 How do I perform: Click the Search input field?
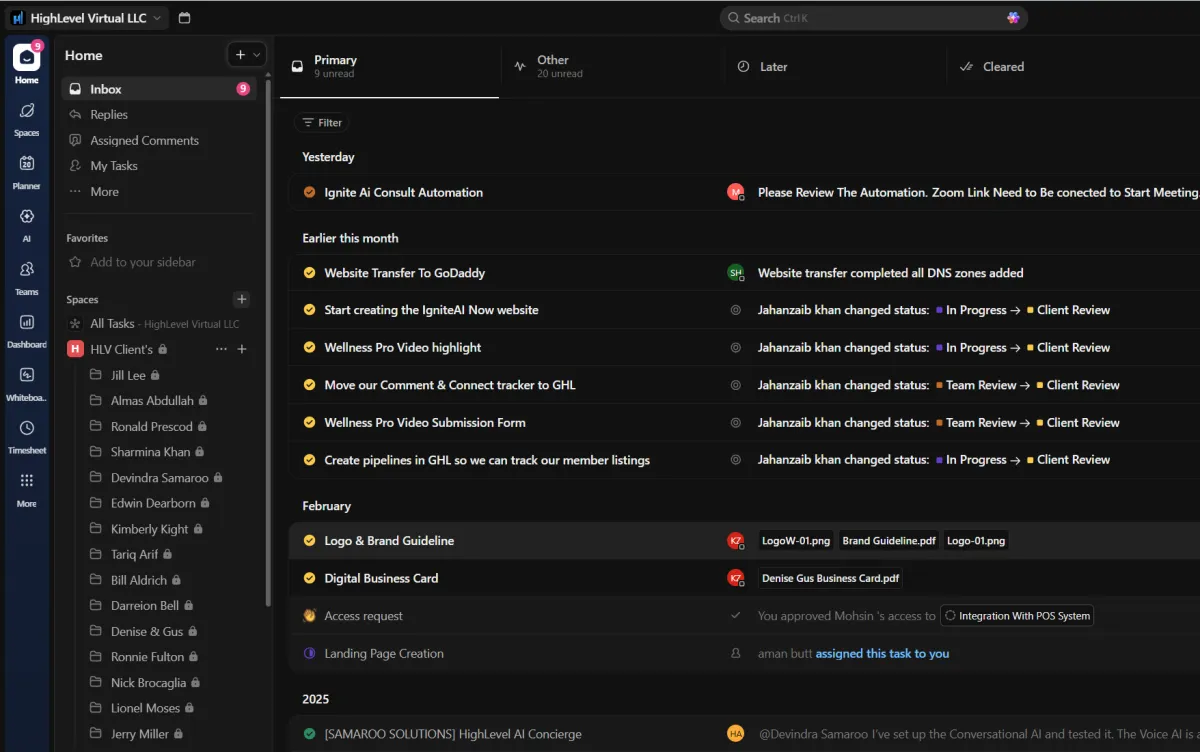tap(870, 18)
